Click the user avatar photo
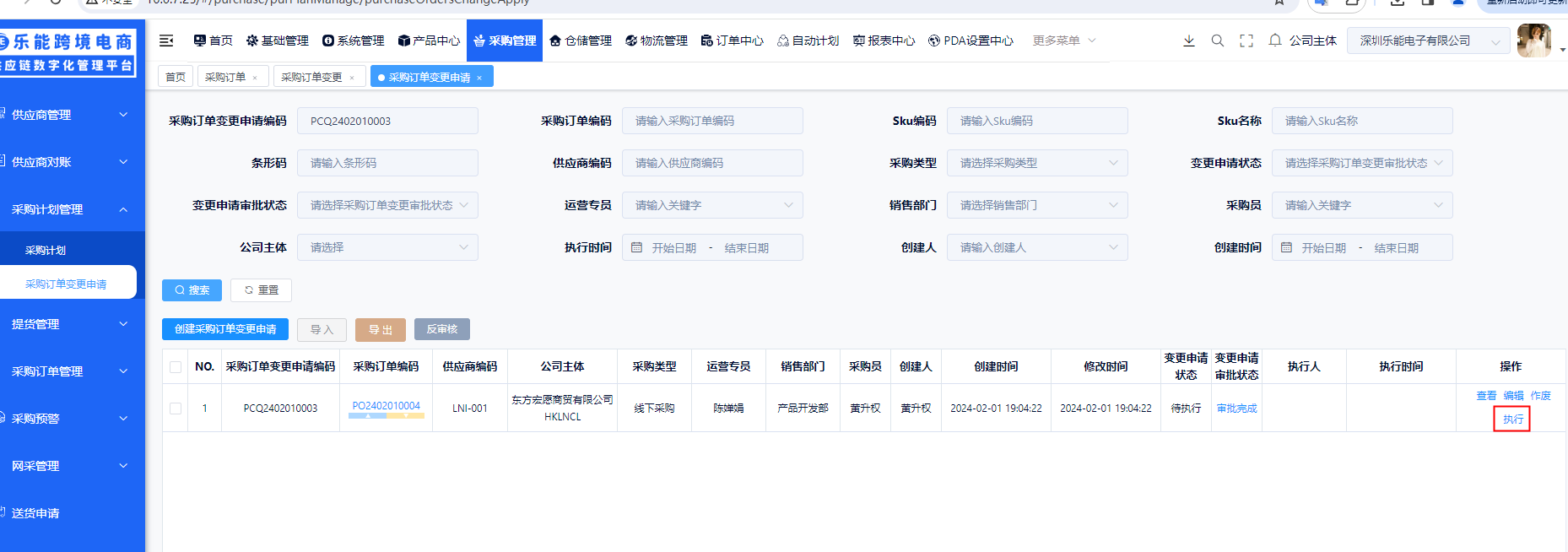Viewport: 1568px width, 552px height. [x=1533, y=41]
